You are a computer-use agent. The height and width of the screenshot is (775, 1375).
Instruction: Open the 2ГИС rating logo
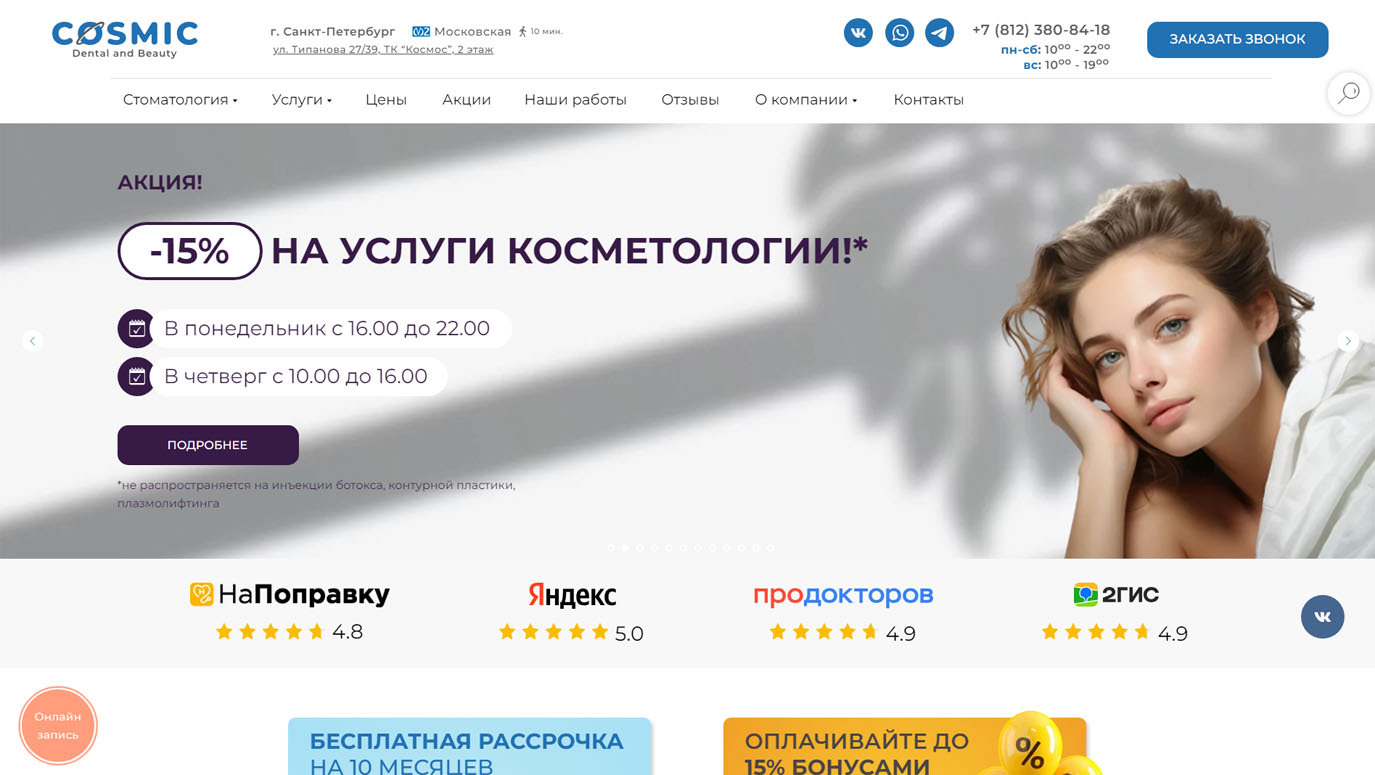(x=1116, y=594)
